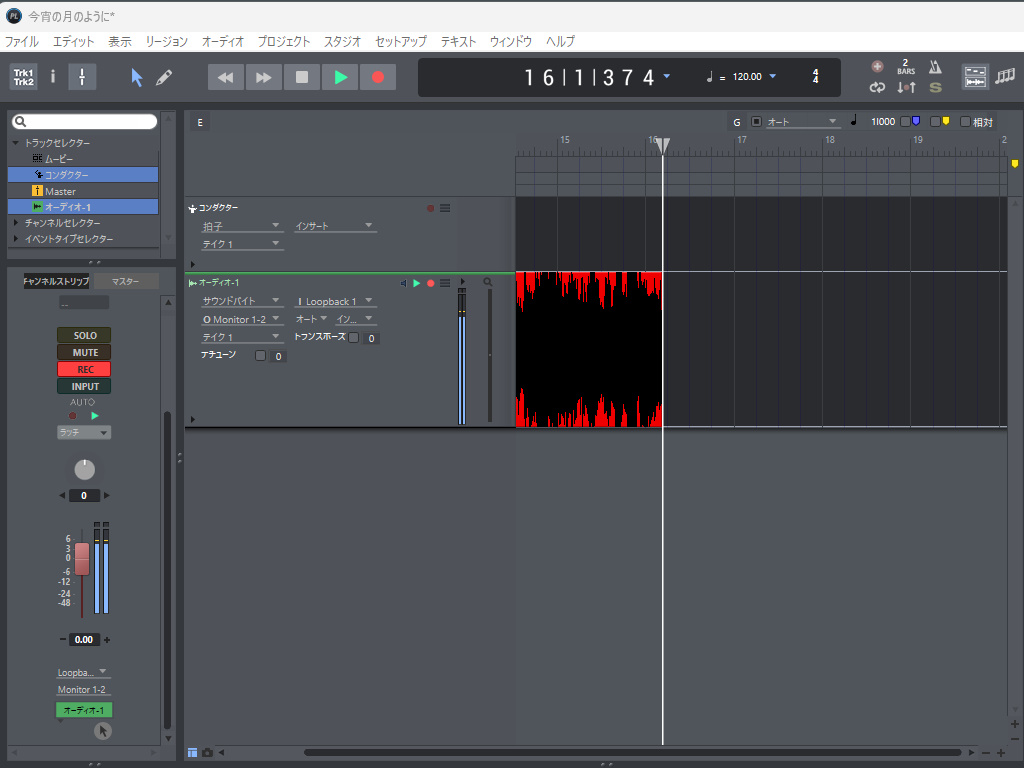Screen dimensions: 1024x768
Task: Open the オーディオ menu in the menu bar
Action: [222, 41]
